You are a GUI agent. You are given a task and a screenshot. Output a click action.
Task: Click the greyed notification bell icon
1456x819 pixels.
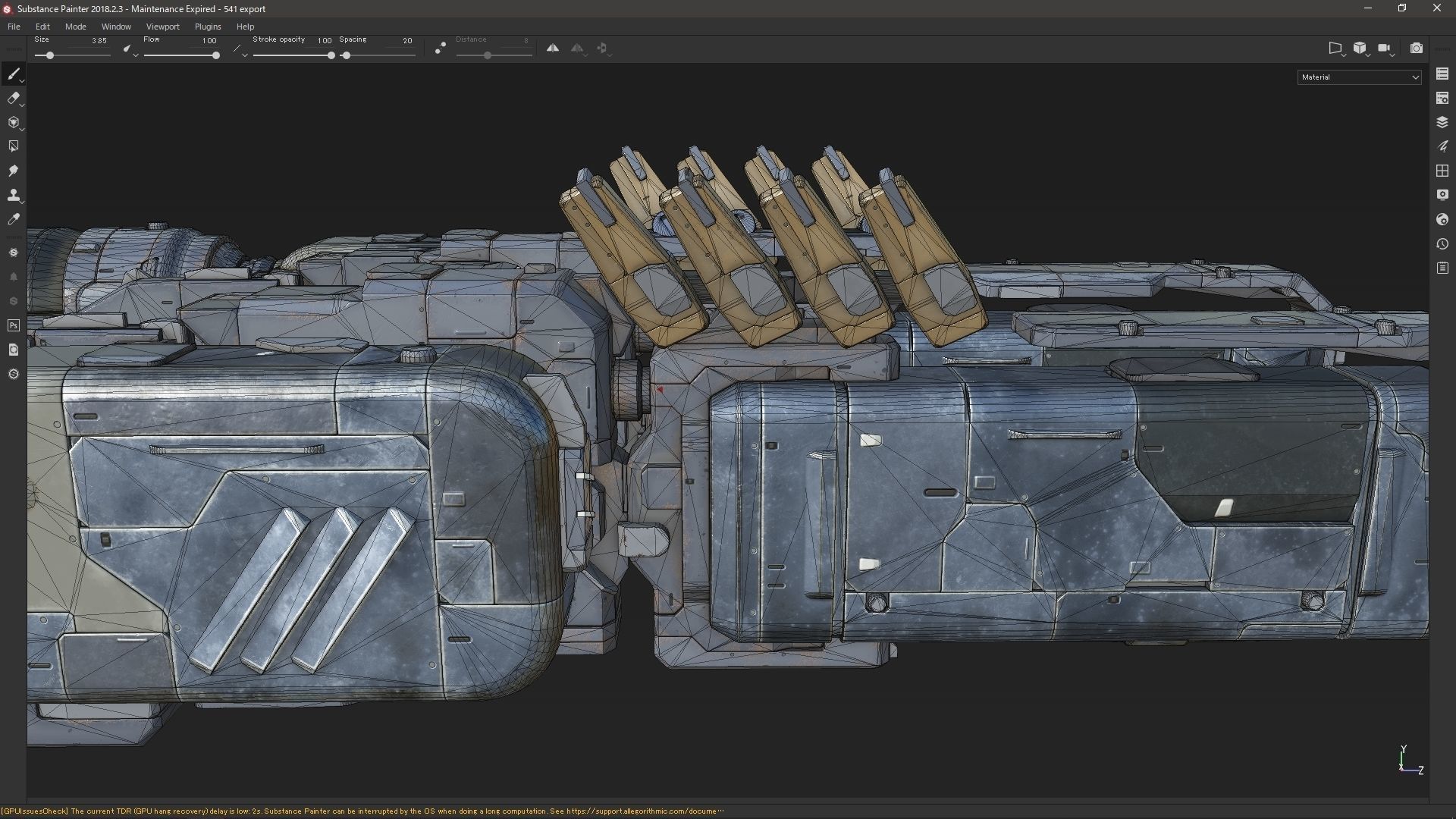(13, 277)
